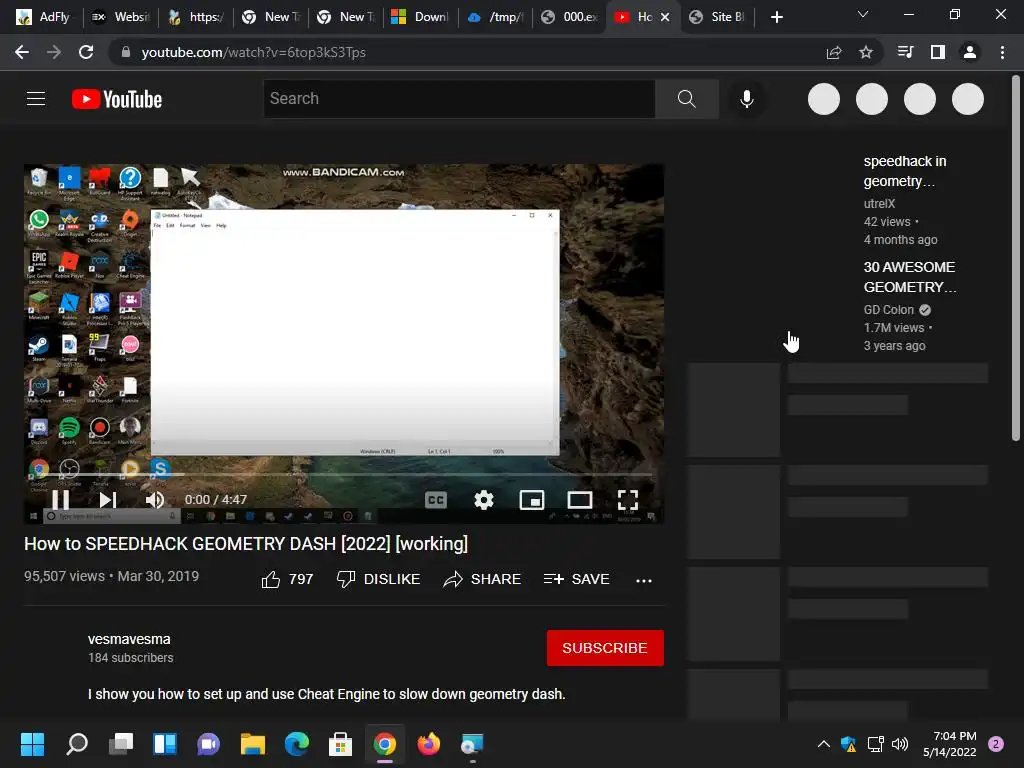Open '30 AWESOME GEOMETRY...' suggested video
The image size is (1024, 768).
tap(910, 277)
